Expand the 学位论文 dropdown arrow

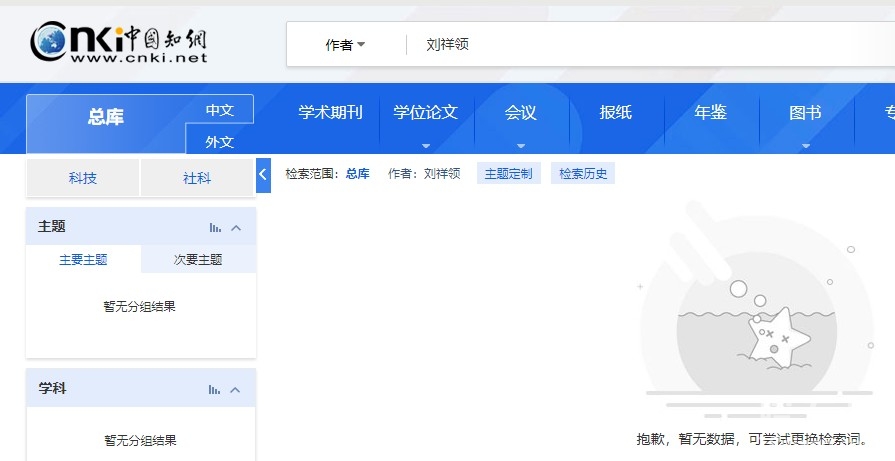(x=426, y=145)
